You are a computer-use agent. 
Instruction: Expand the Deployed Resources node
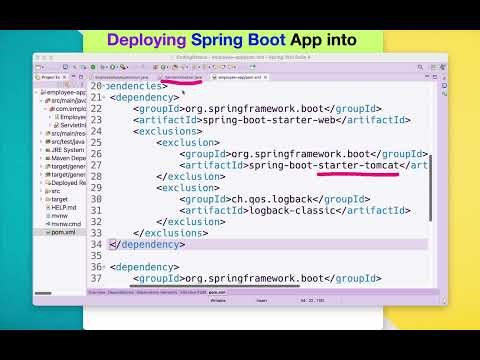click(41, 183)
